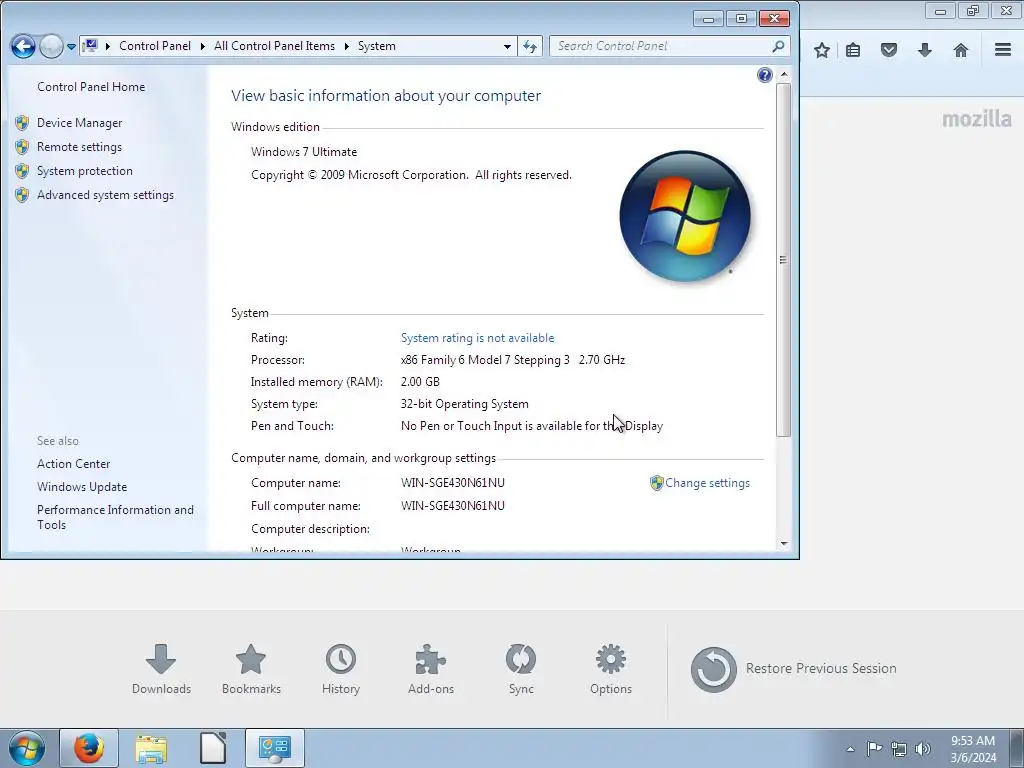Open Remote settings
The height and width of the screenshot is (768, 1024).
click(x=79, y=147)
